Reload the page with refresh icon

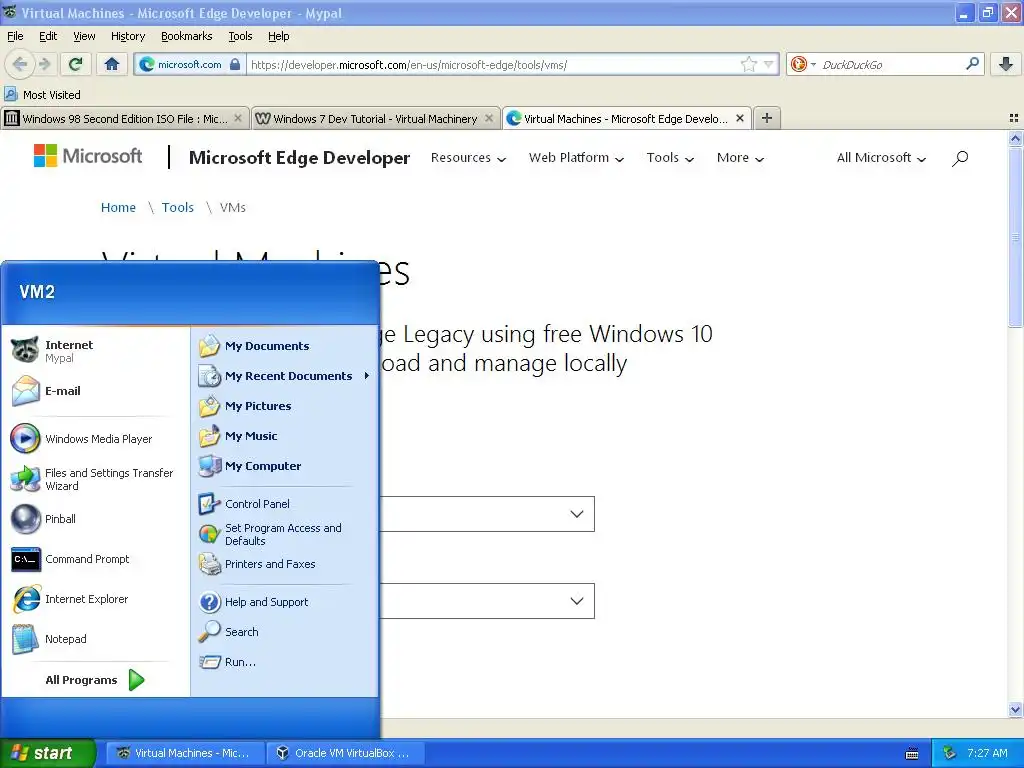tap(76, 64)
